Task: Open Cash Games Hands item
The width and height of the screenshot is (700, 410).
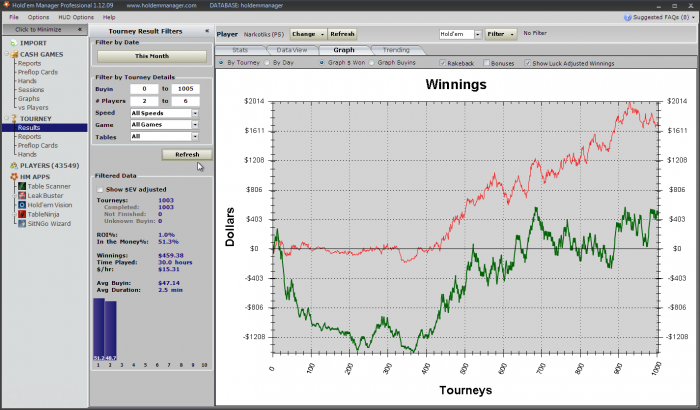Action: (x=27, y=81)
